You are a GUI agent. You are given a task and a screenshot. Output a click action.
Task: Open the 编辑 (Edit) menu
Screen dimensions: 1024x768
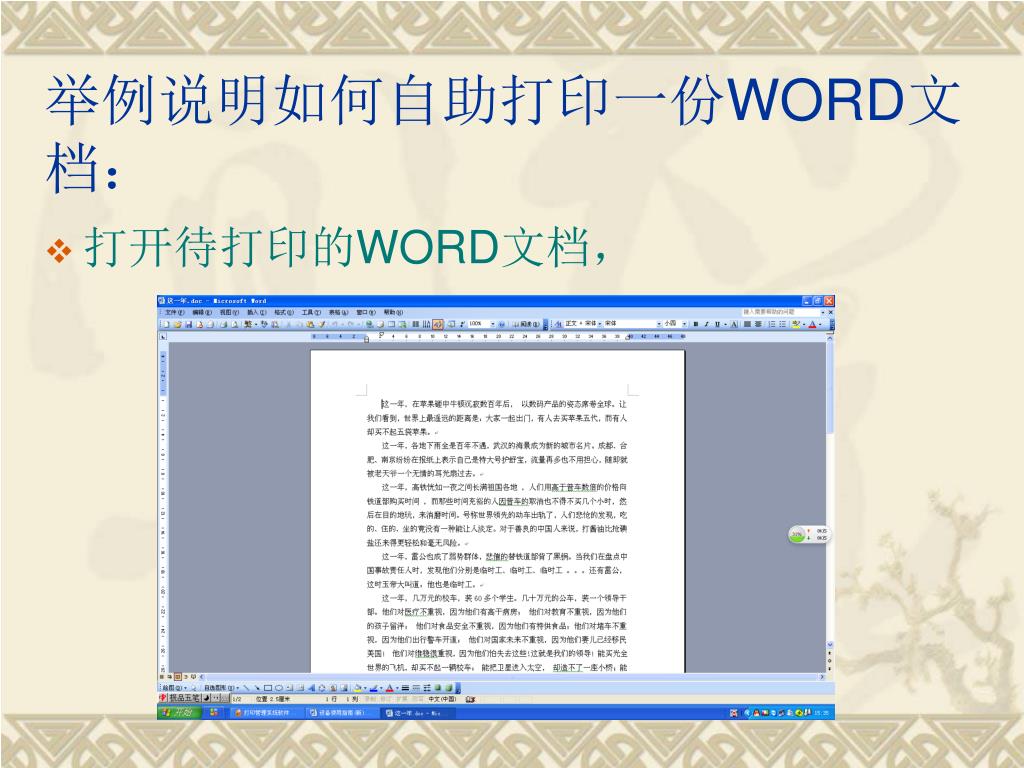point(202,312)
